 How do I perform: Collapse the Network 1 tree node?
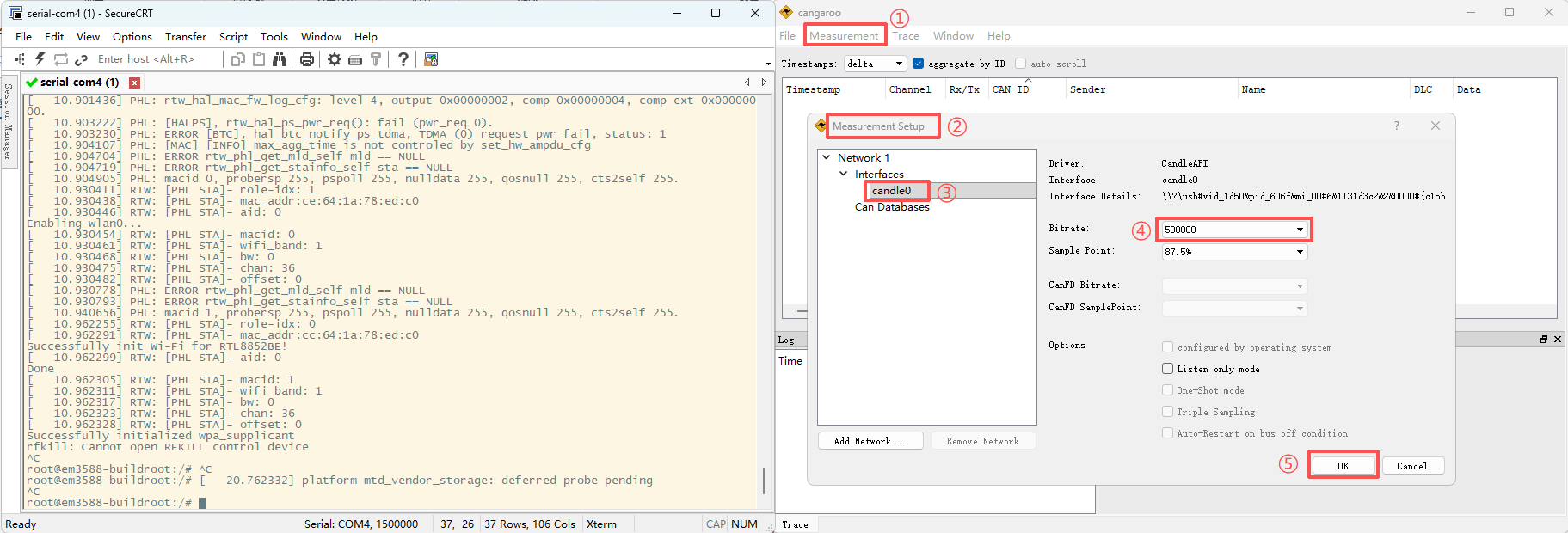827,158
